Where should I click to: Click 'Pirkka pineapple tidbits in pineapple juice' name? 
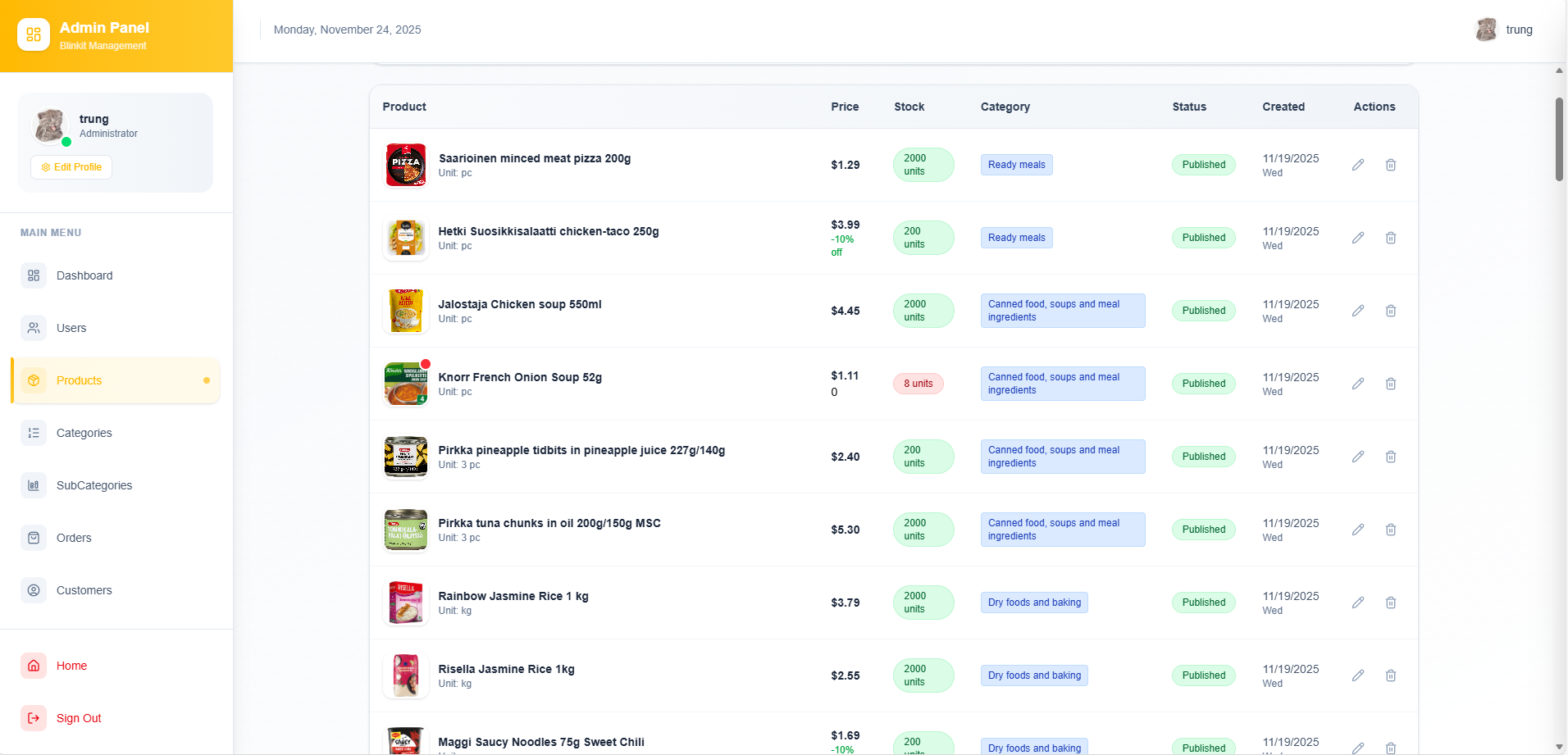(581, 450)
